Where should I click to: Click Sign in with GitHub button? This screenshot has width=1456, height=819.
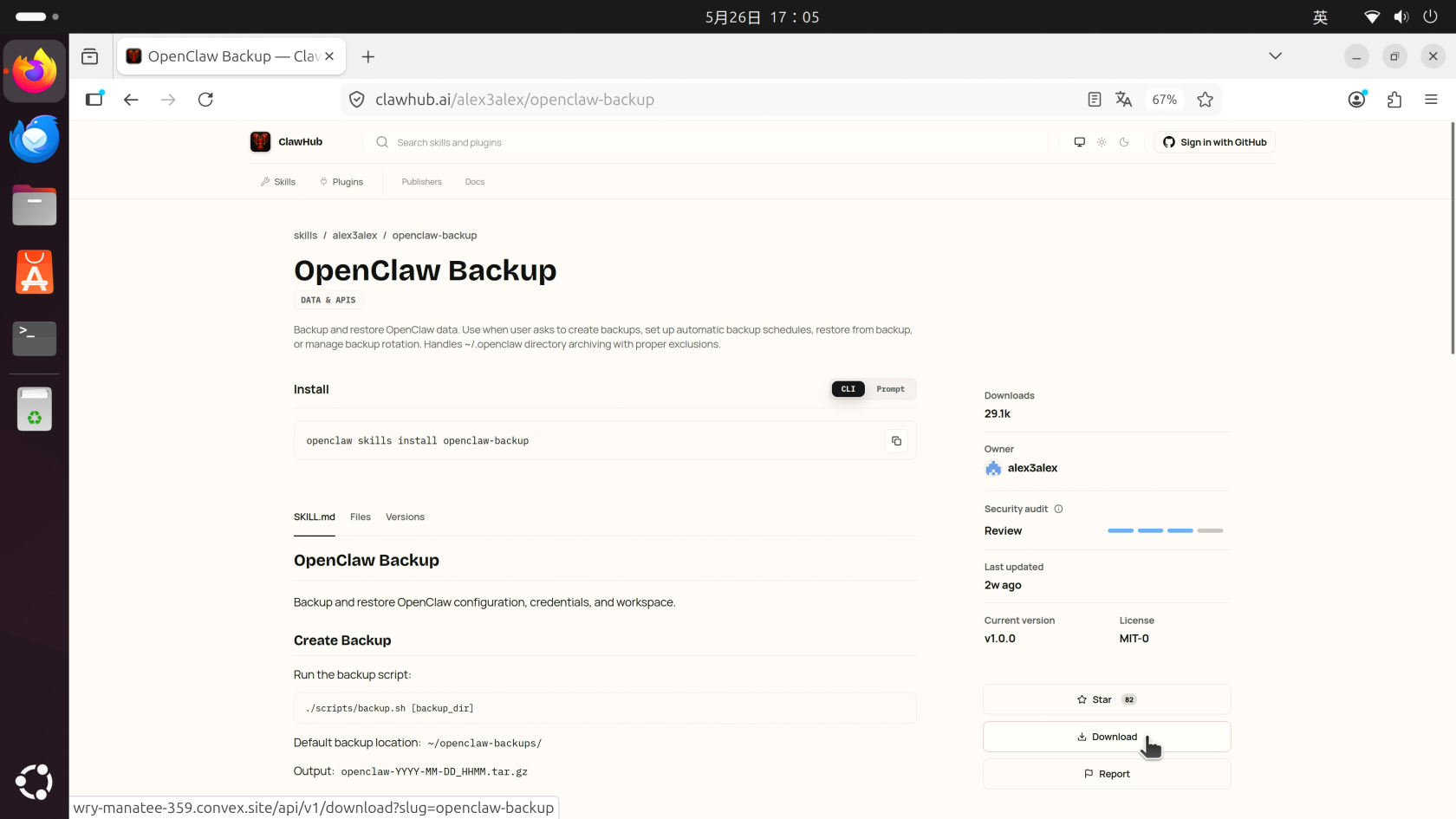coord(1214,142)
